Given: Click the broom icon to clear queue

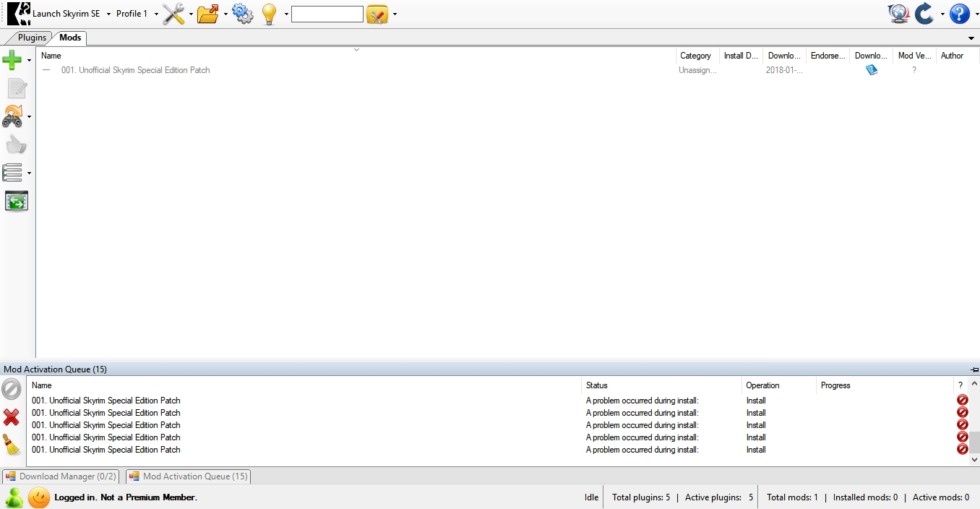Looking at the screenshot, I should pyautogui.click(x=12, y=444).
